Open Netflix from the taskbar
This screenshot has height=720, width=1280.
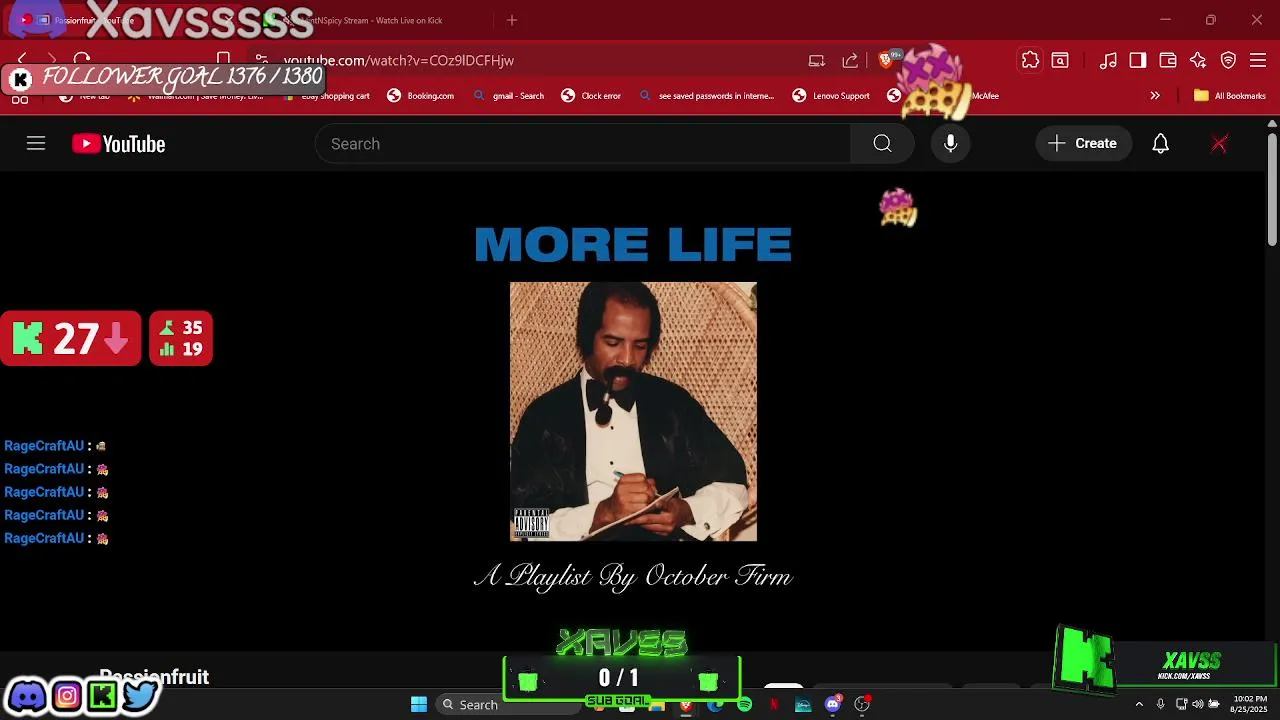pos(773,705)
